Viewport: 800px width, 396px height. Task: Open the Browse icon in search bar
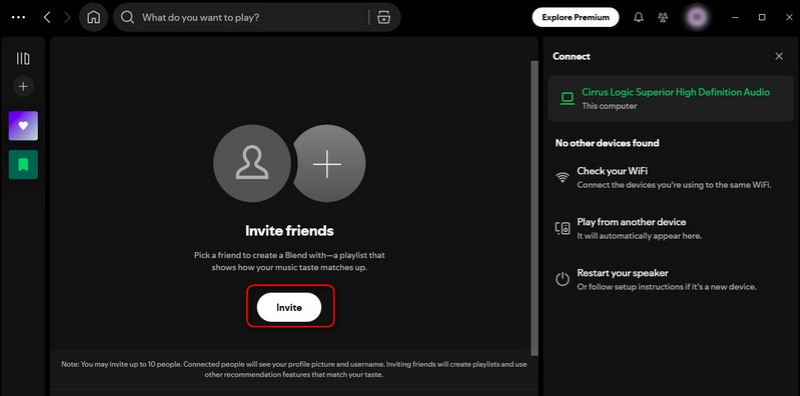[384, 17]
